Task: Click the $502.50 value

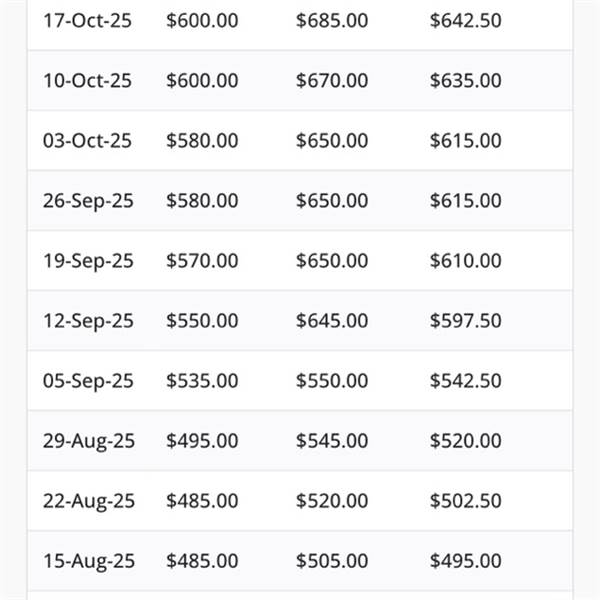Action: click(465, 500)
